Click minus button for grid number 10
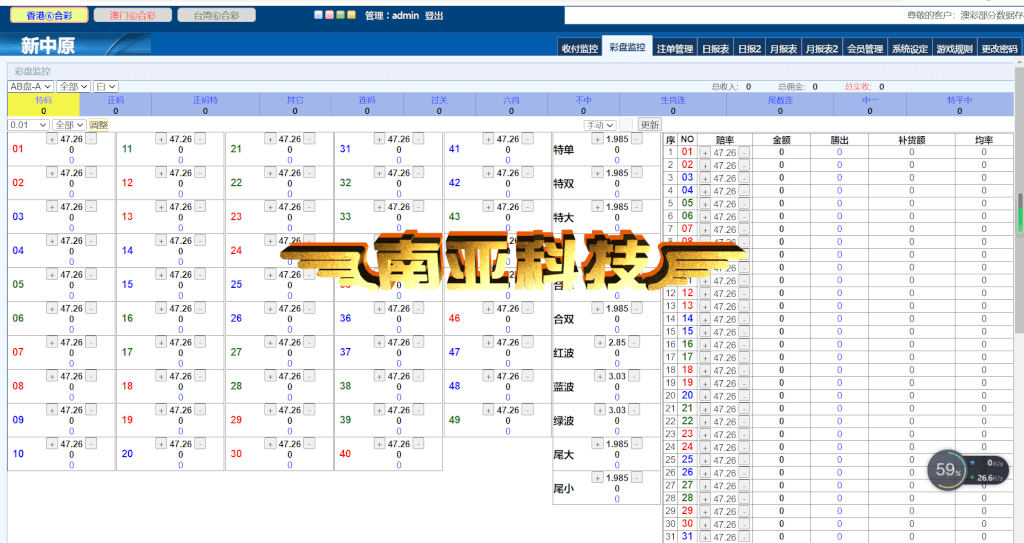1024x543 pixels. 91,444
